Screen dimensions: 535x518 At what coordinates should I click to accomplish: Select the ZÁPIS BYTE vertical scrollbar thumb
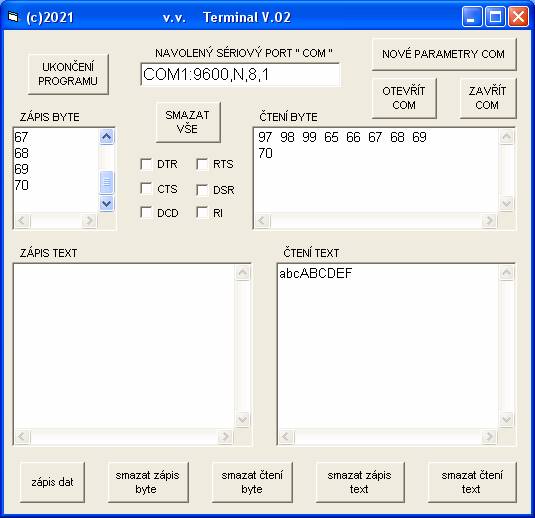pyautogui.click(x=106, y=183)
